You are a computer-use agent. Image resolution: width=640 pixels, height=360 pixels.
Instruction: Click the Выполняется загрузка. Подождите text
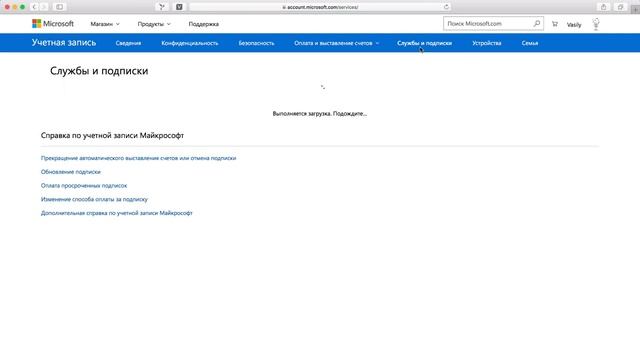tap(320, 113)
